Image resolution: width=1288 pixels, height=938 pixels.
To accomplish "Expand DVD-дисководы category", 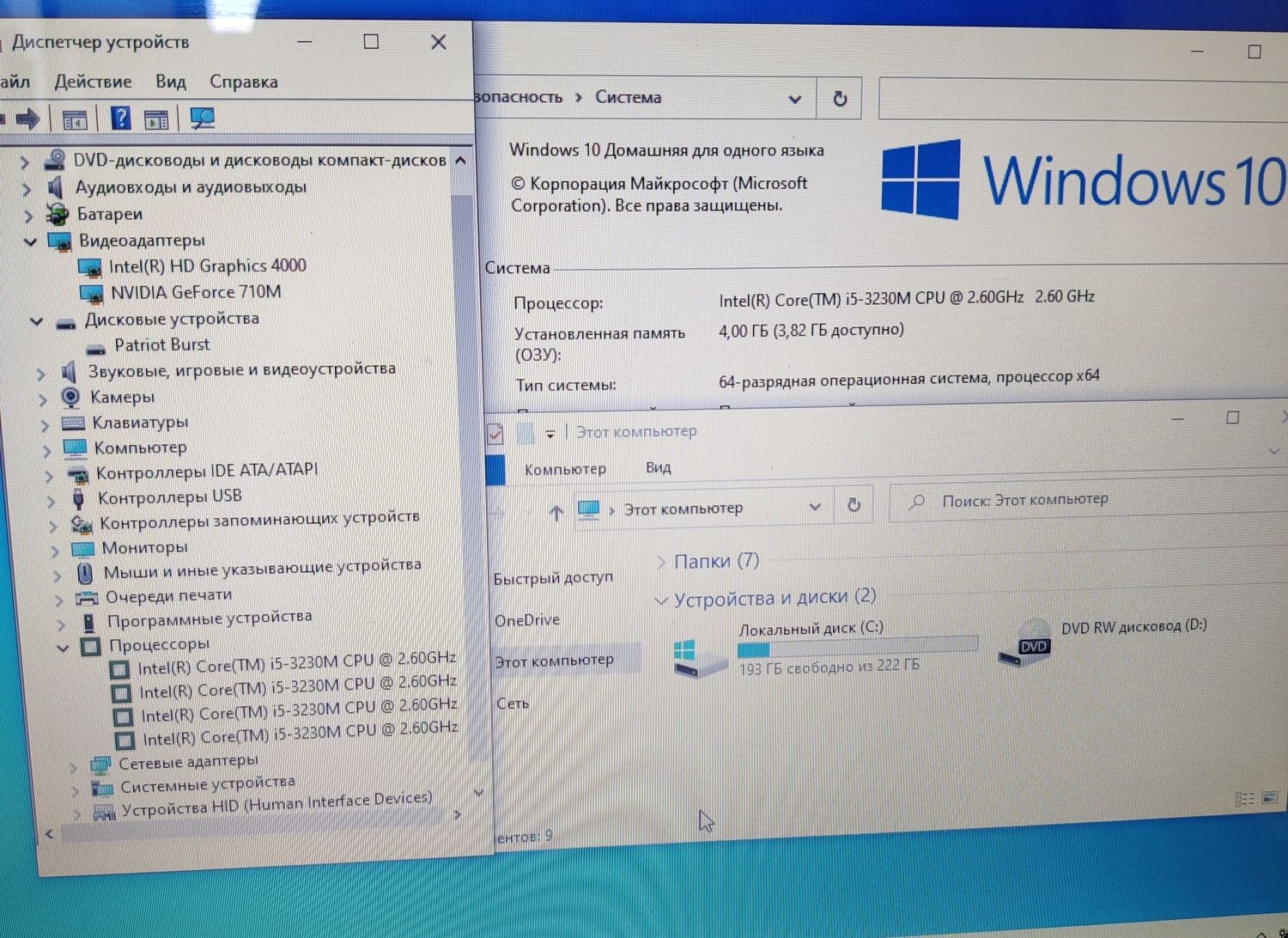I will click(x=25, y=161).
